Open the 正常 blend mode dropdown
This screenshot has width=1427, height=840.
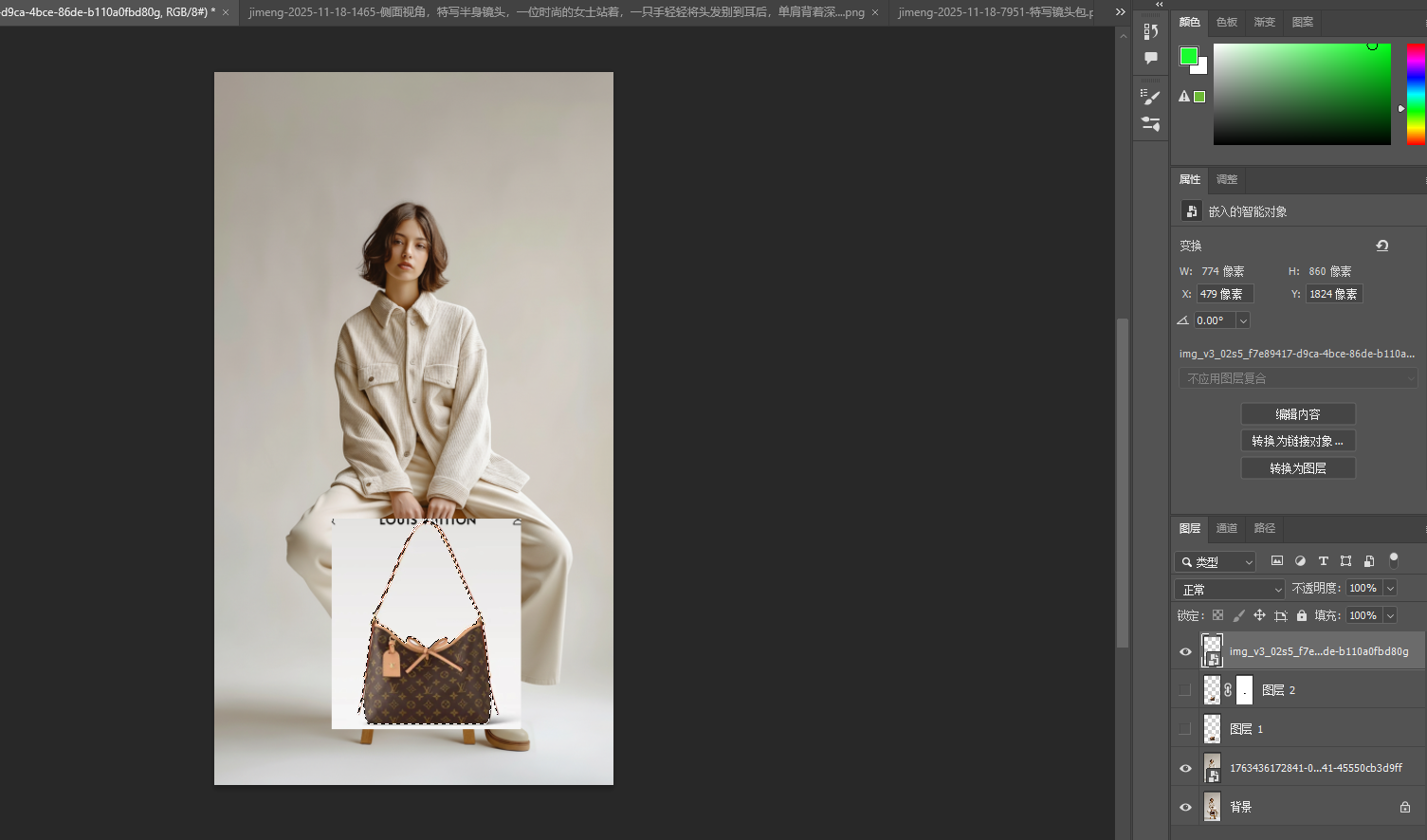click(x=1230, y=589)
